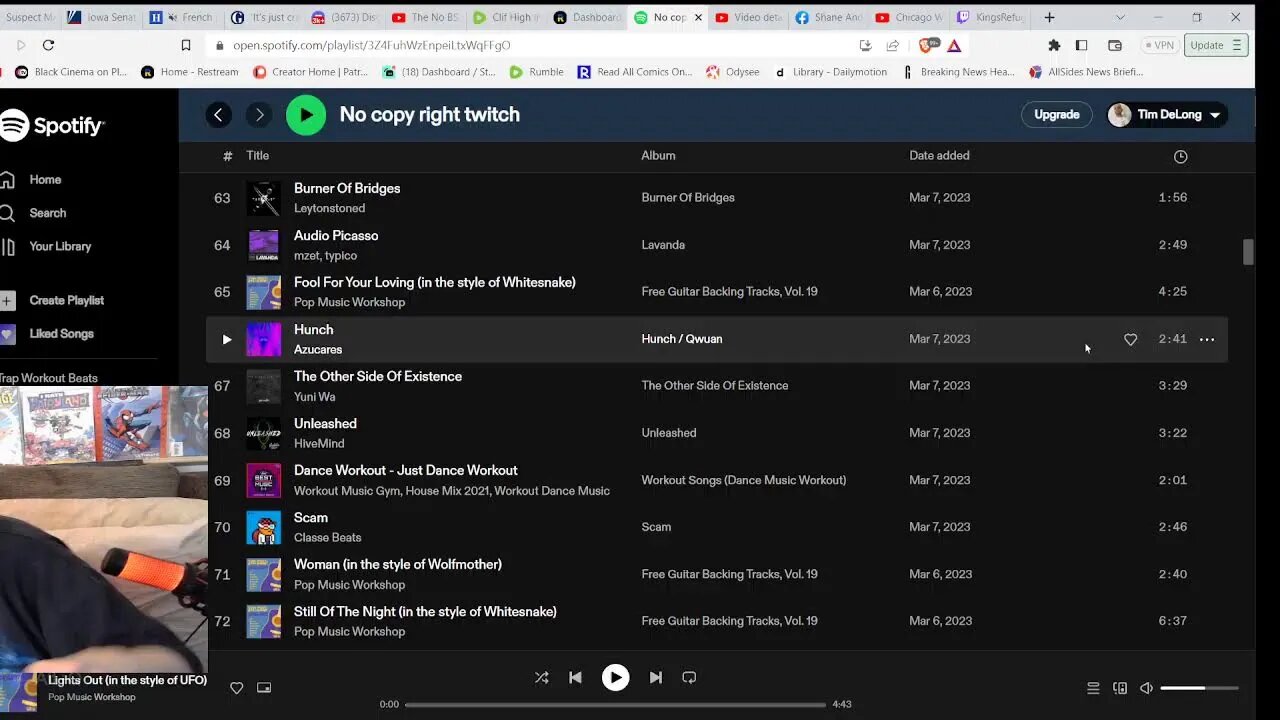Screen dimensions: 1280x720
Task: Click the browser Update button
Action: pos(1216,45)
